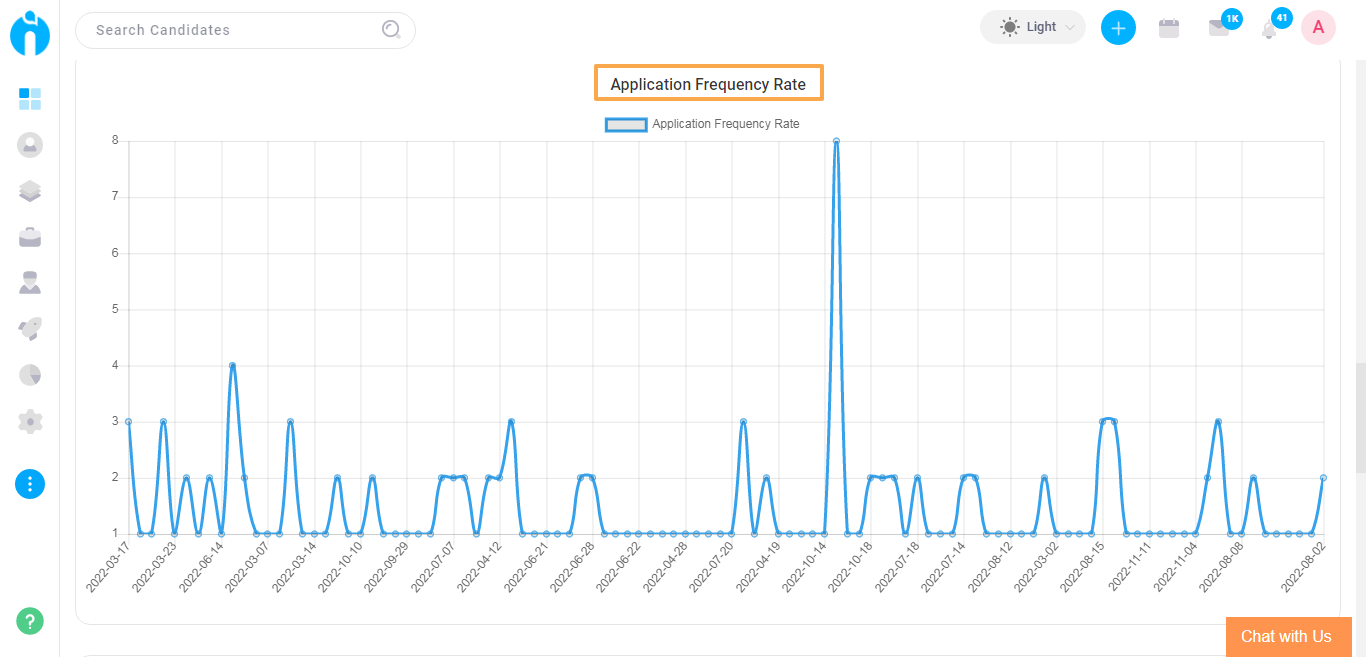Select the candidates person icon in the sidebar
This screenshot has width=1366, height=657.
[30, 283]
